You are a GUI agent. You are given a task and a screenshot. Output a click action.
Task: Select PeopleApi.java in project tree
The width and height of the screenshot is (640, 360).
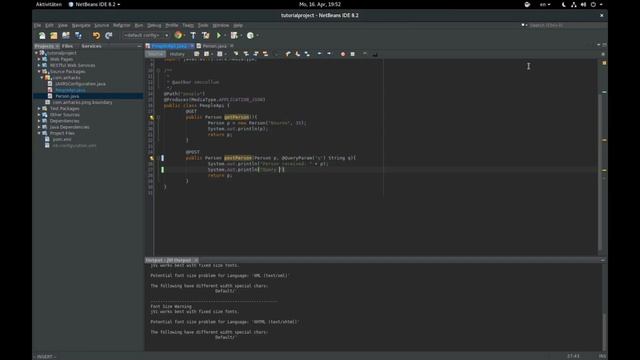tap(70, 90)
